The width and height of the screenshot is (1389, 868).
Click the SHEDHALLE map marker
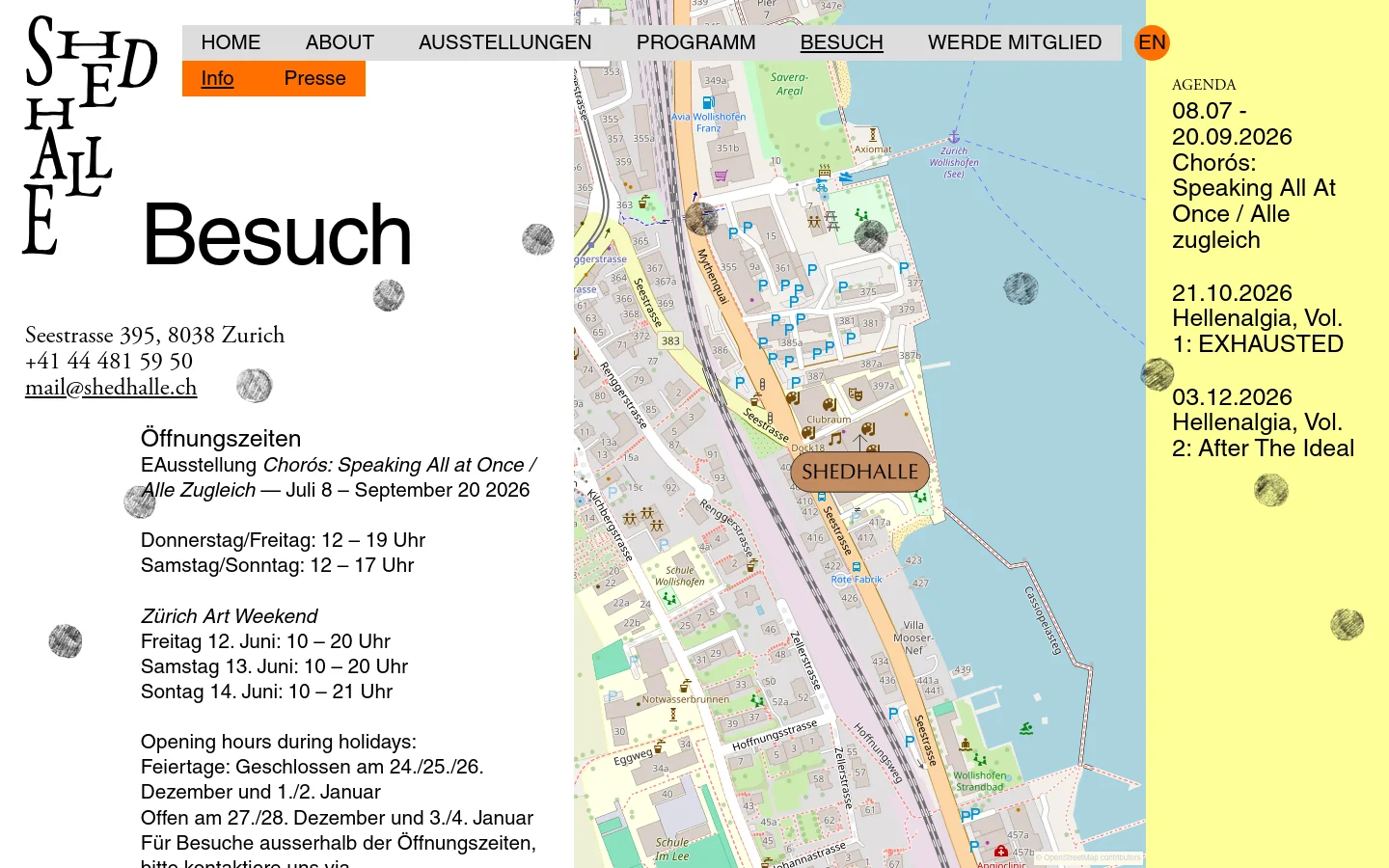click(x=860, y=472)
